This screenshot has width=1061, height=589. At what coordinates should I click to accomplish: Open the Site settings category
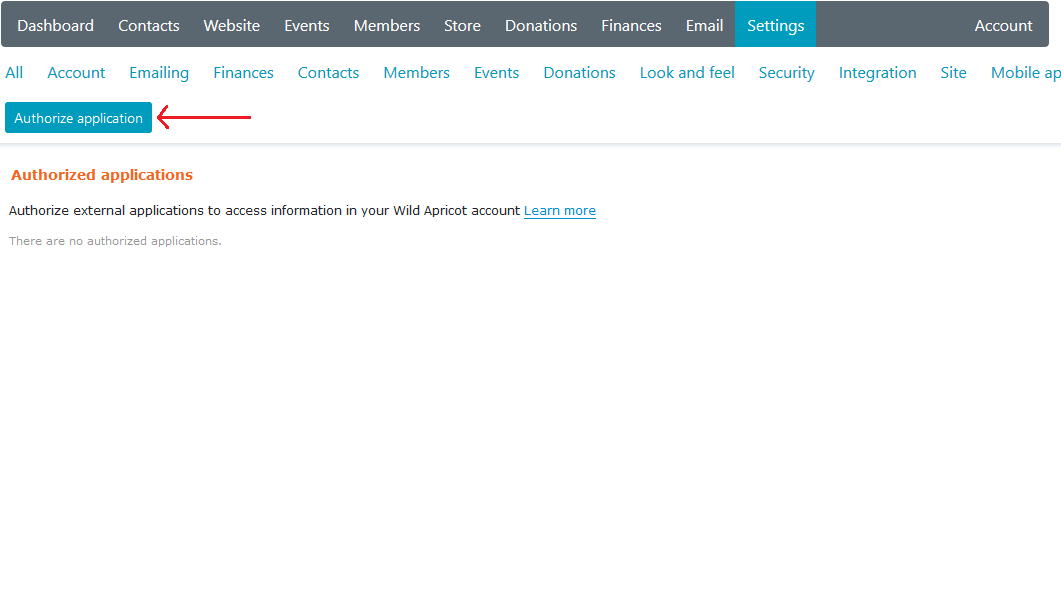click(953, 72)
